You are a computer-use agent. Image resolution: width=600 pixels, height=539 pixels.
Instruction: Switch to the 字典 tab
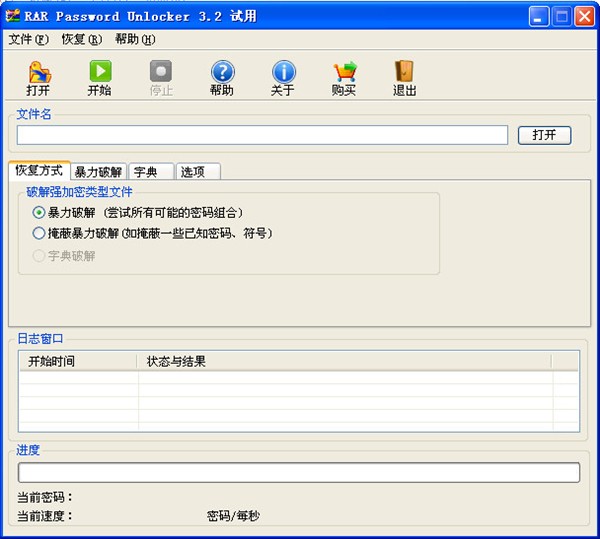point(151,172)
